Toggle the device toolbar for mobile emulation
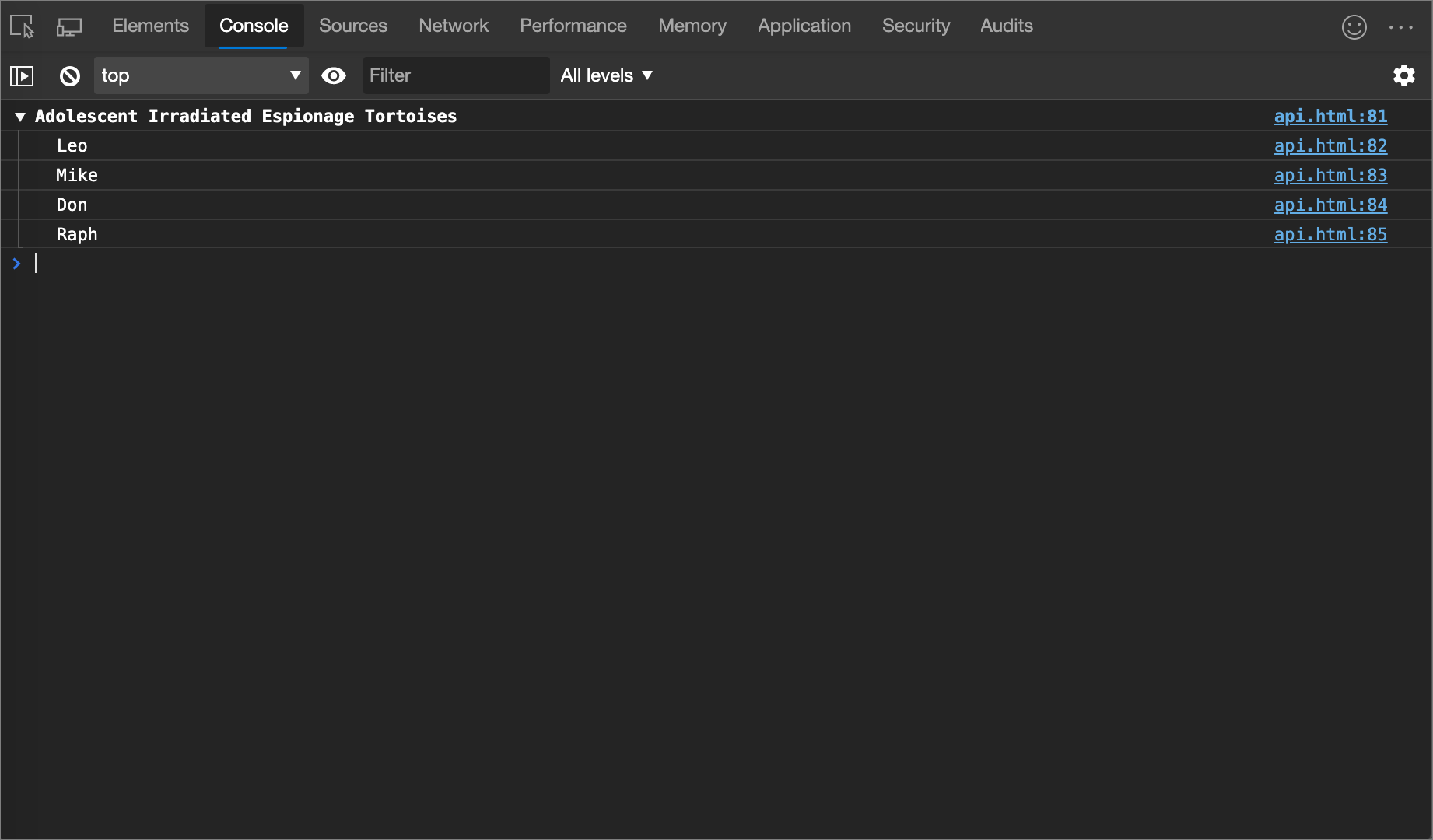Viewport: 1433px width, 840px height. pos(69,26)
